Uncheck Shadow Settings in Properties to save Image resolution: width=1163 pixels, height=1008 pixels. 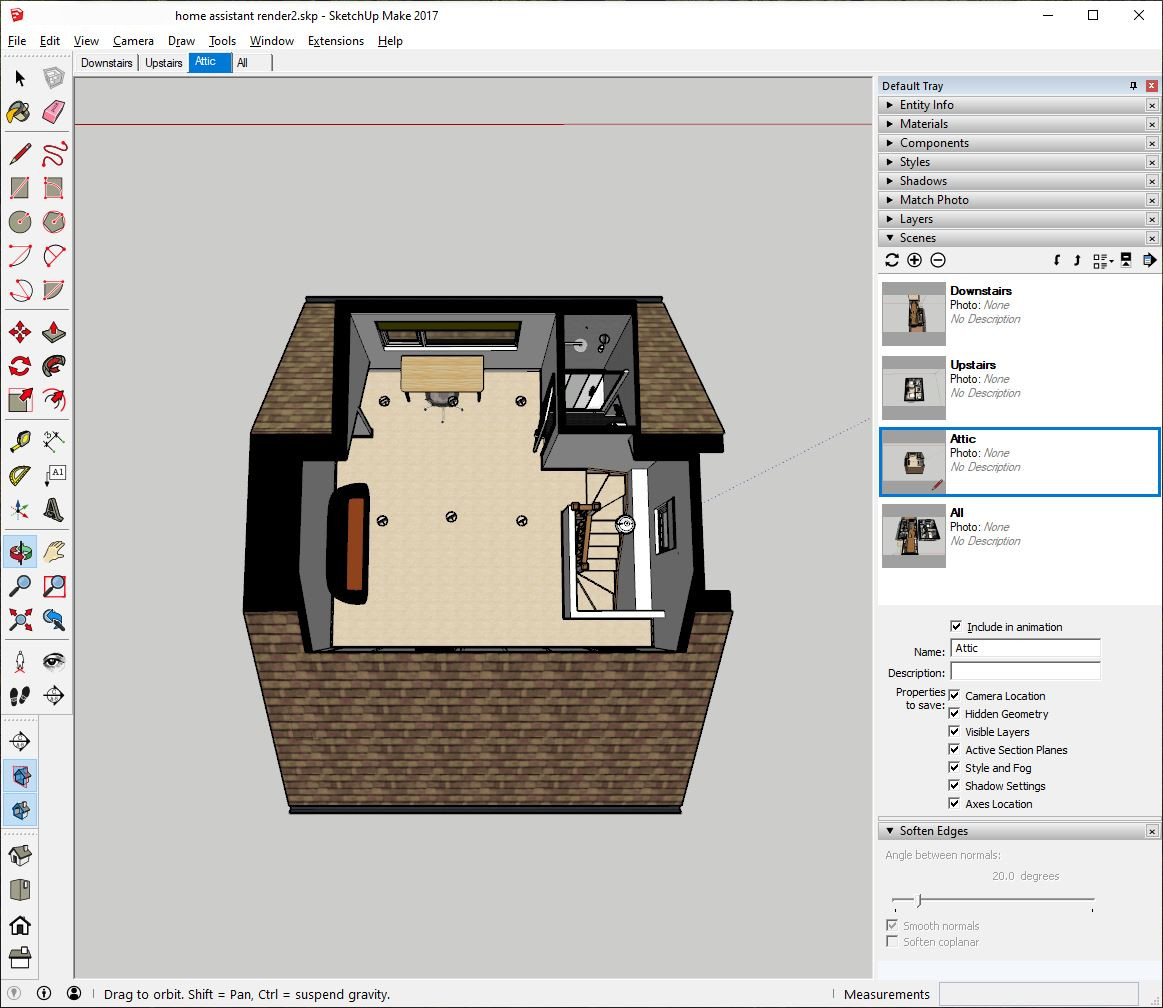pos(954,786)
